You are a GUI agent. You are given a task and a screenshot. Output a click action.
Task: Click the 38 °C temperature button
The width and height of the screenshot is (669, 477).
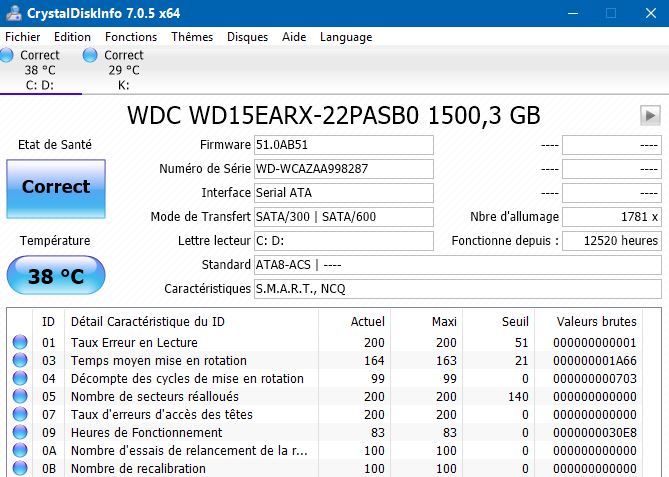point(56,275)
